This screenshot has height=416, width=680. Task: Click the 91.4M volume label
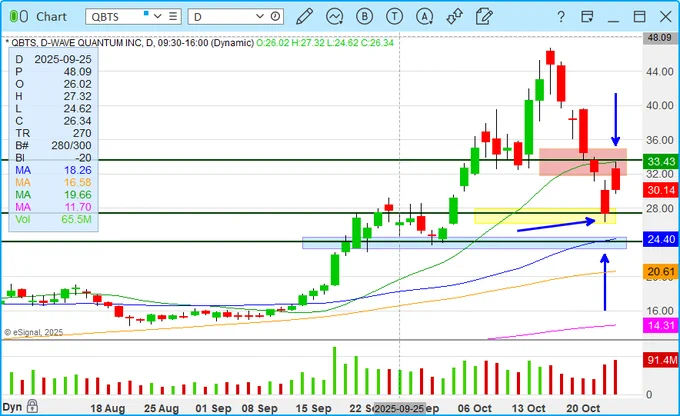(661, 360)
